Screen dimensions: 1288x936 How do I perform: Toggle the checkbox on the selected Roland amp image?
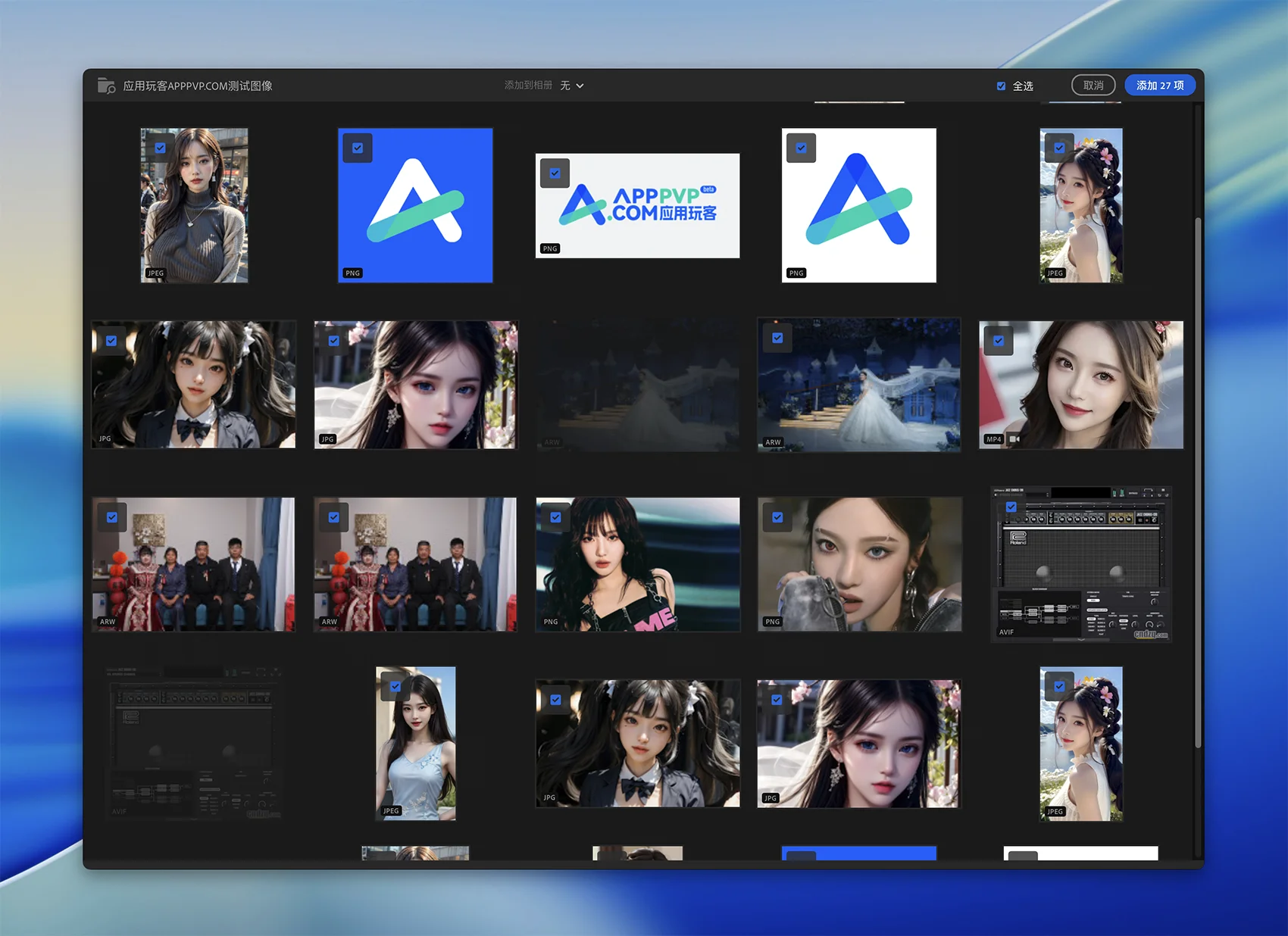click(1011, 507)
